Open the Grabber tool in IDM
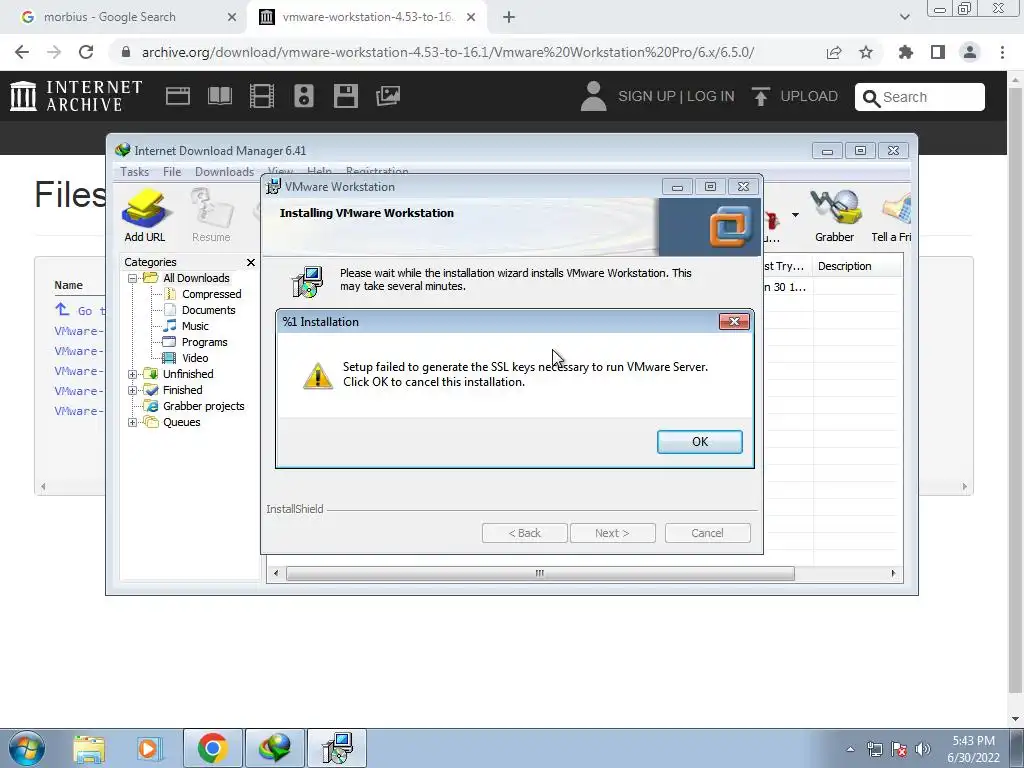This screenshot has width=1024, height=768. click(x=834, y=216)
